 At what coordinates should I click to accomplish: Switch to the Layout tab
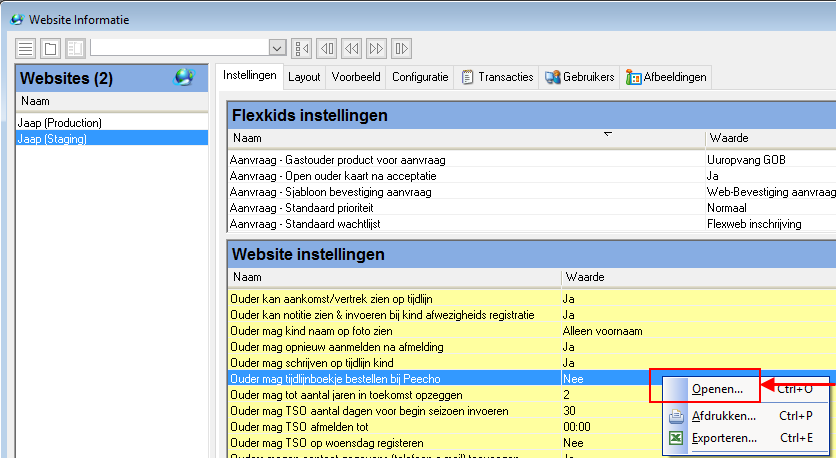coord(304,77)
